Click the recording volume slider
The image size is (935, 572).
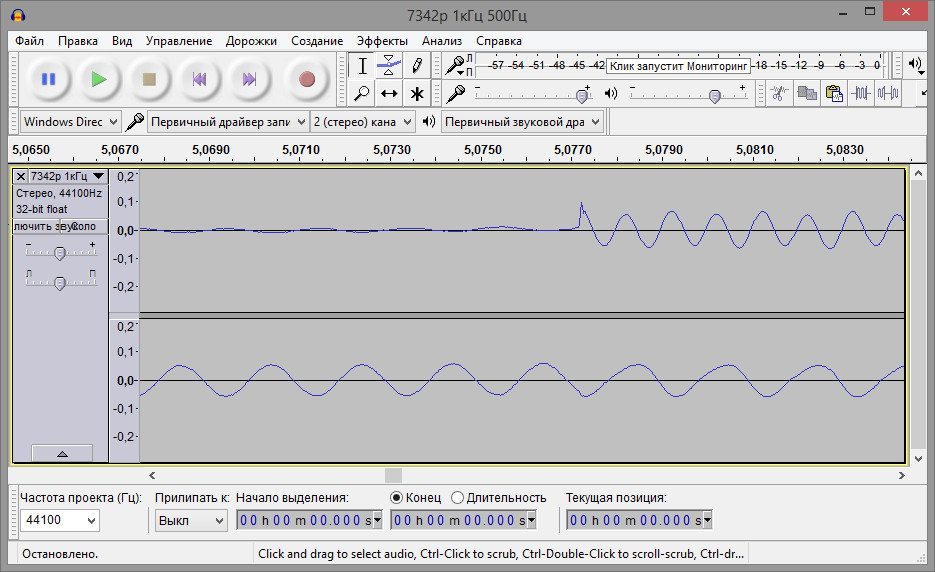click(533, 94)
